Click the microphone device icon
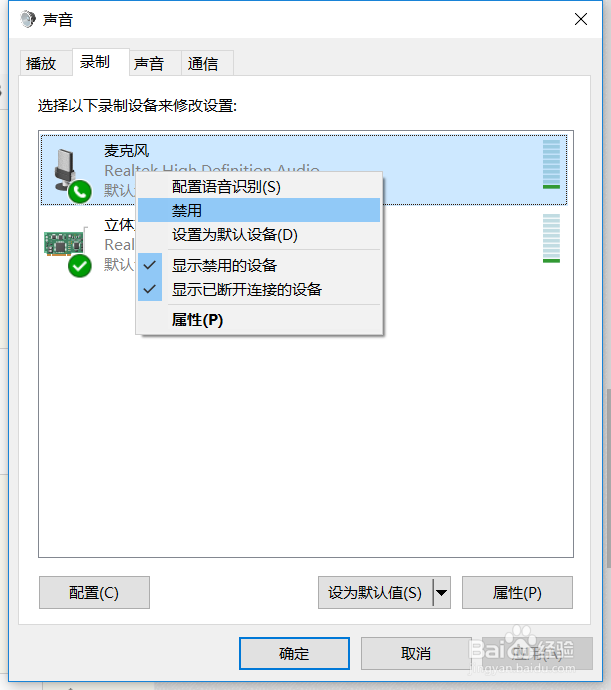The image size is (611, 690). click(x=66, y=169)
